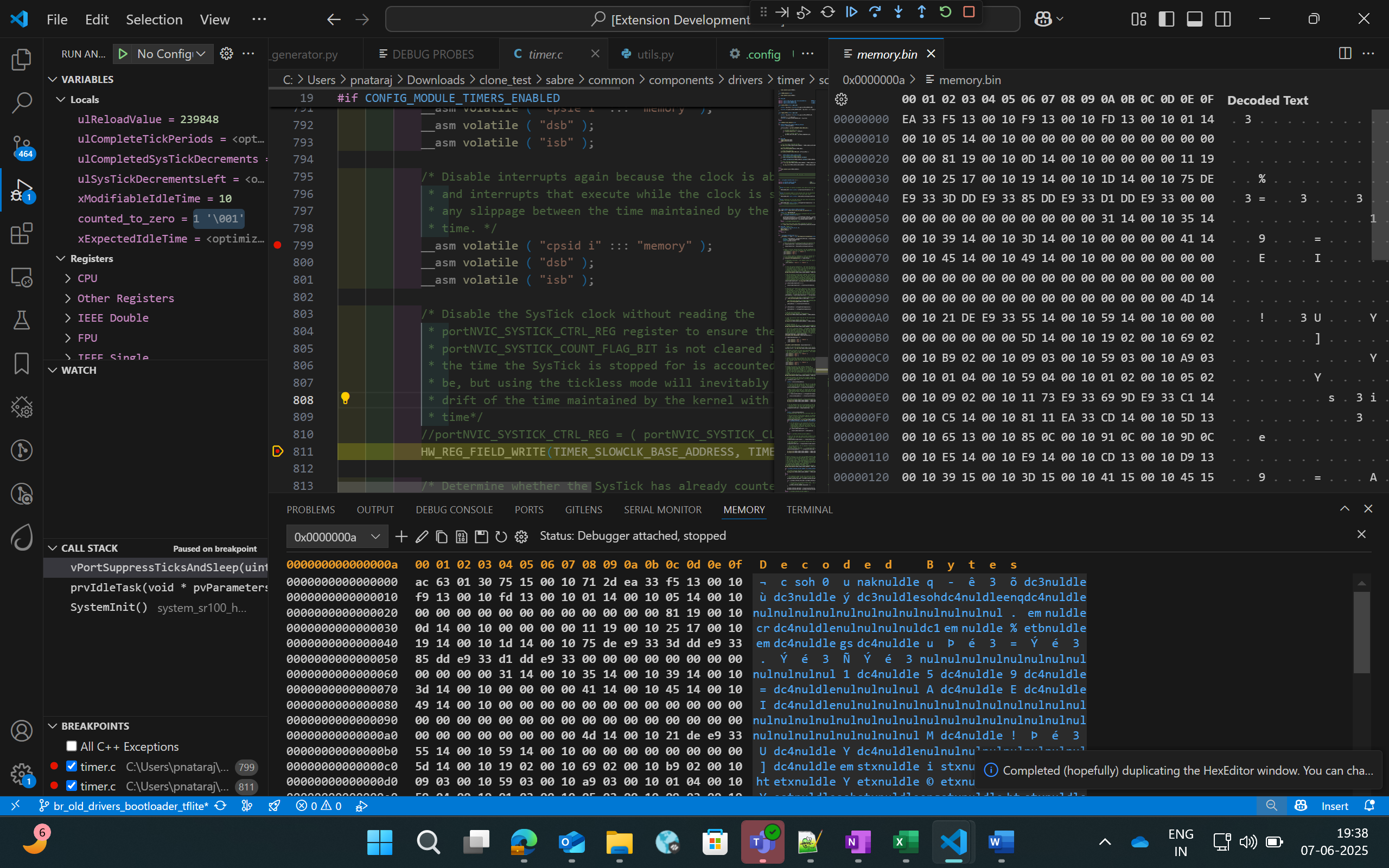Restart the debug session
The height and width of the screenshot is (868, 1389).
click(x=945, y=11)
